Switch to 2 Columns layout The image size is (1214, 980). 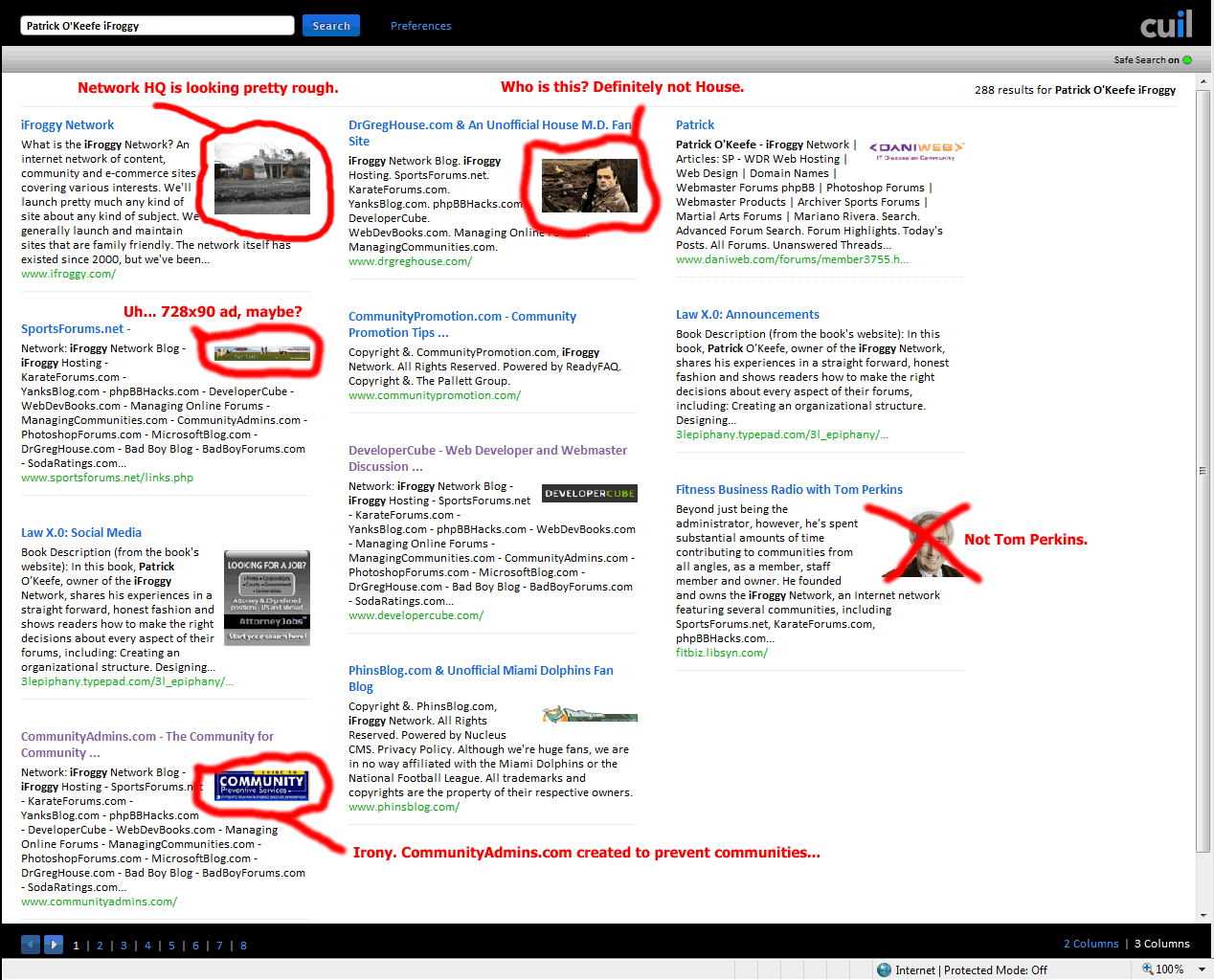coord(1090,944)
